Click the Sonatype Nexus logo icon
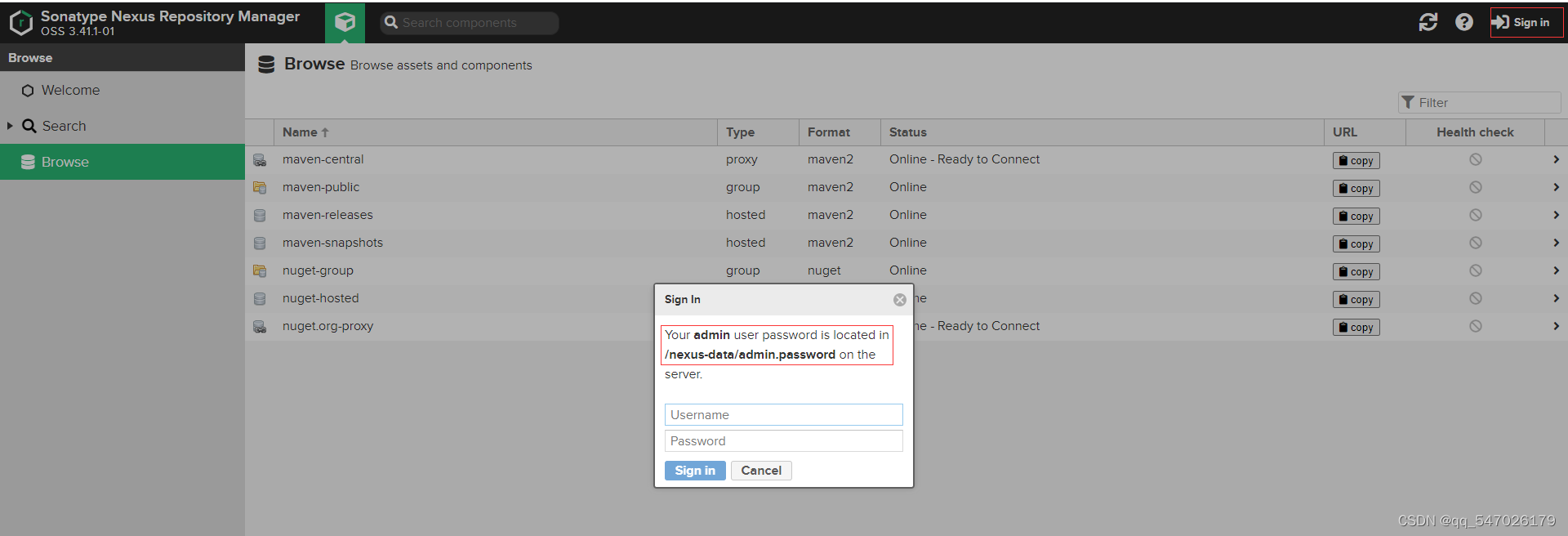 point(21,23)
